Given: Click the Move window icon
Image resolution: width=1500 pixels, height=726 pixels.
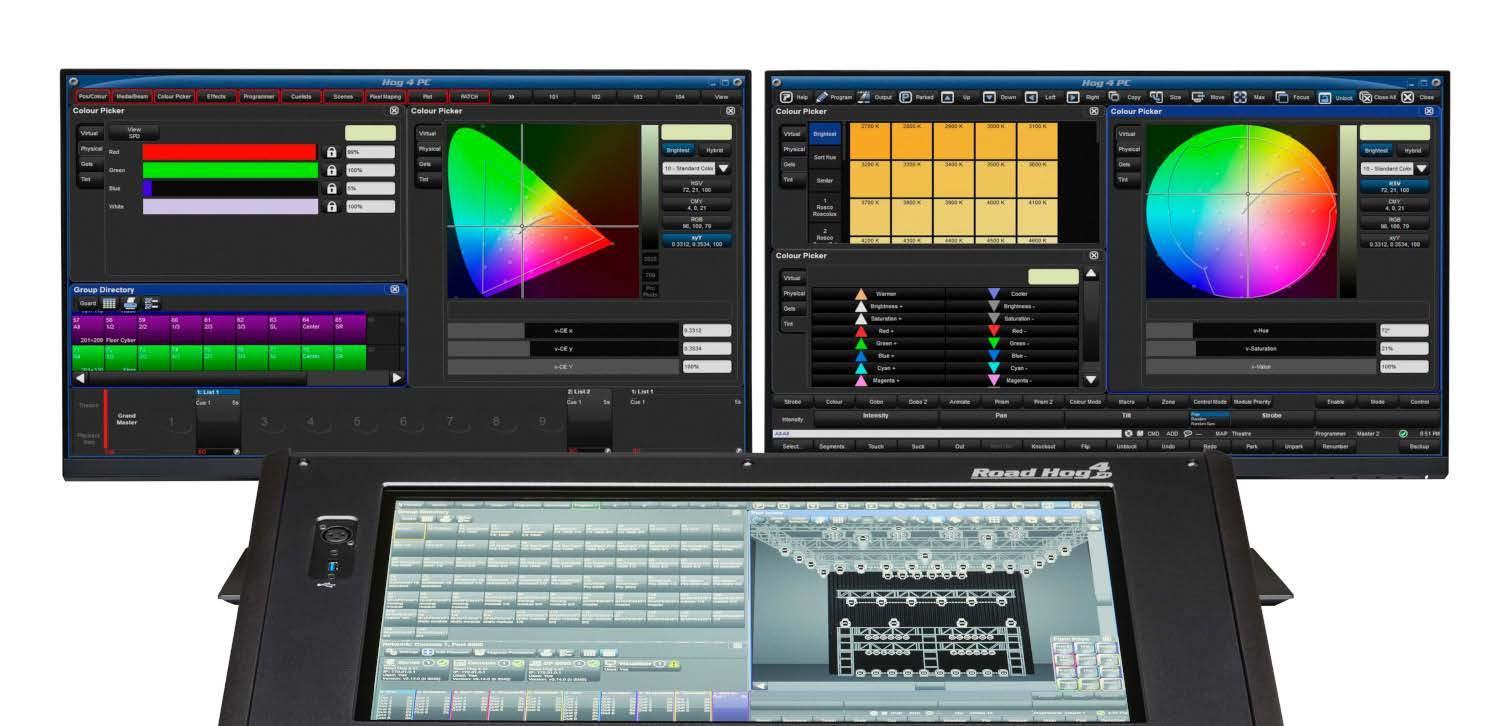Looking at the screenshot, I should [x=1198, y=97].
